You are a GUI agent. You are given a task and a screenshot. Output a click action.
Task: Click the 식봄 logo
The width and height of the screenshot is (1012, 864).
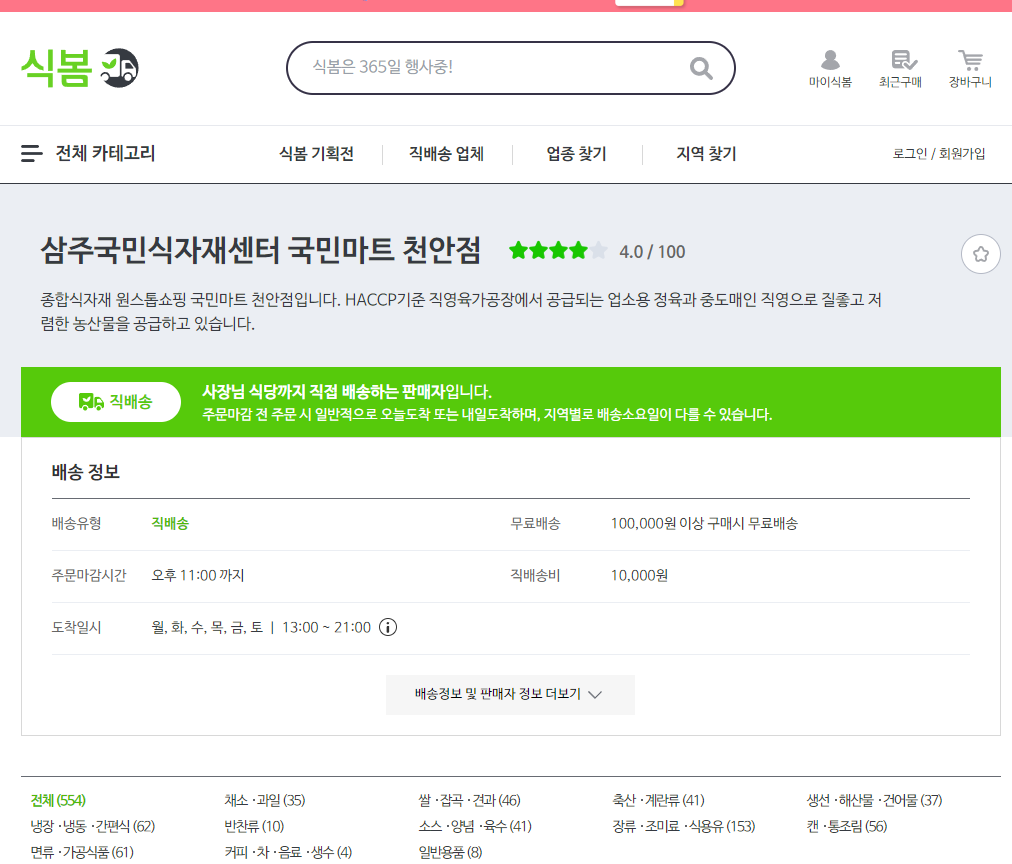click(x=80, y=68)
